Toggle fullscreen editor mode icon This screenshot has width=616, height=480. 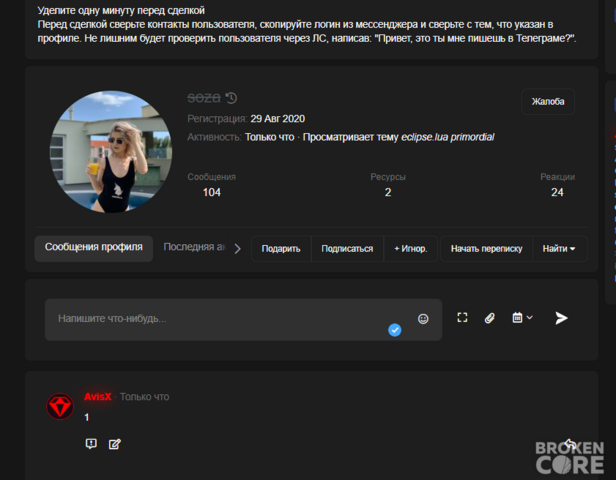(462, 317)
